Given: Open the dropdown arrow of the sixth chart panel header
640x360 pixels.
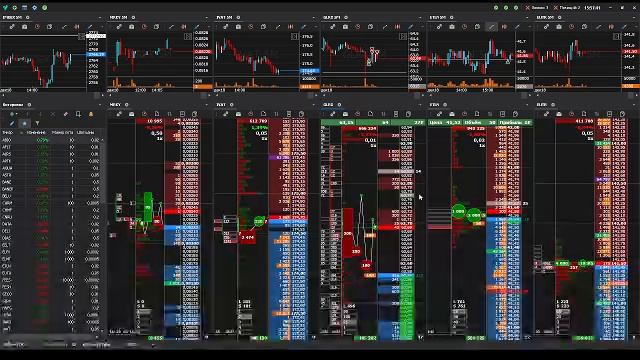Looking at the screenshot, I should [634, 18].
